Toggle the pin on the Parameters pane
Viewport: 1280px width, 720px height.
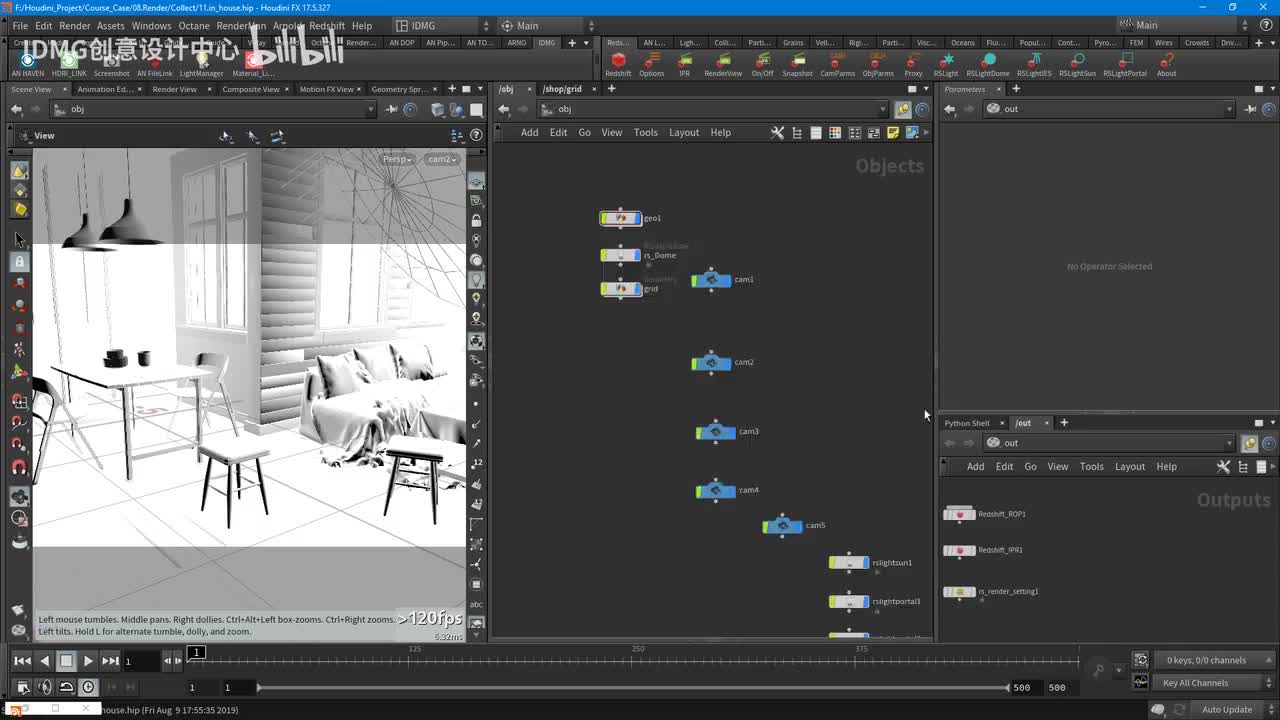tap(1250, 109)
